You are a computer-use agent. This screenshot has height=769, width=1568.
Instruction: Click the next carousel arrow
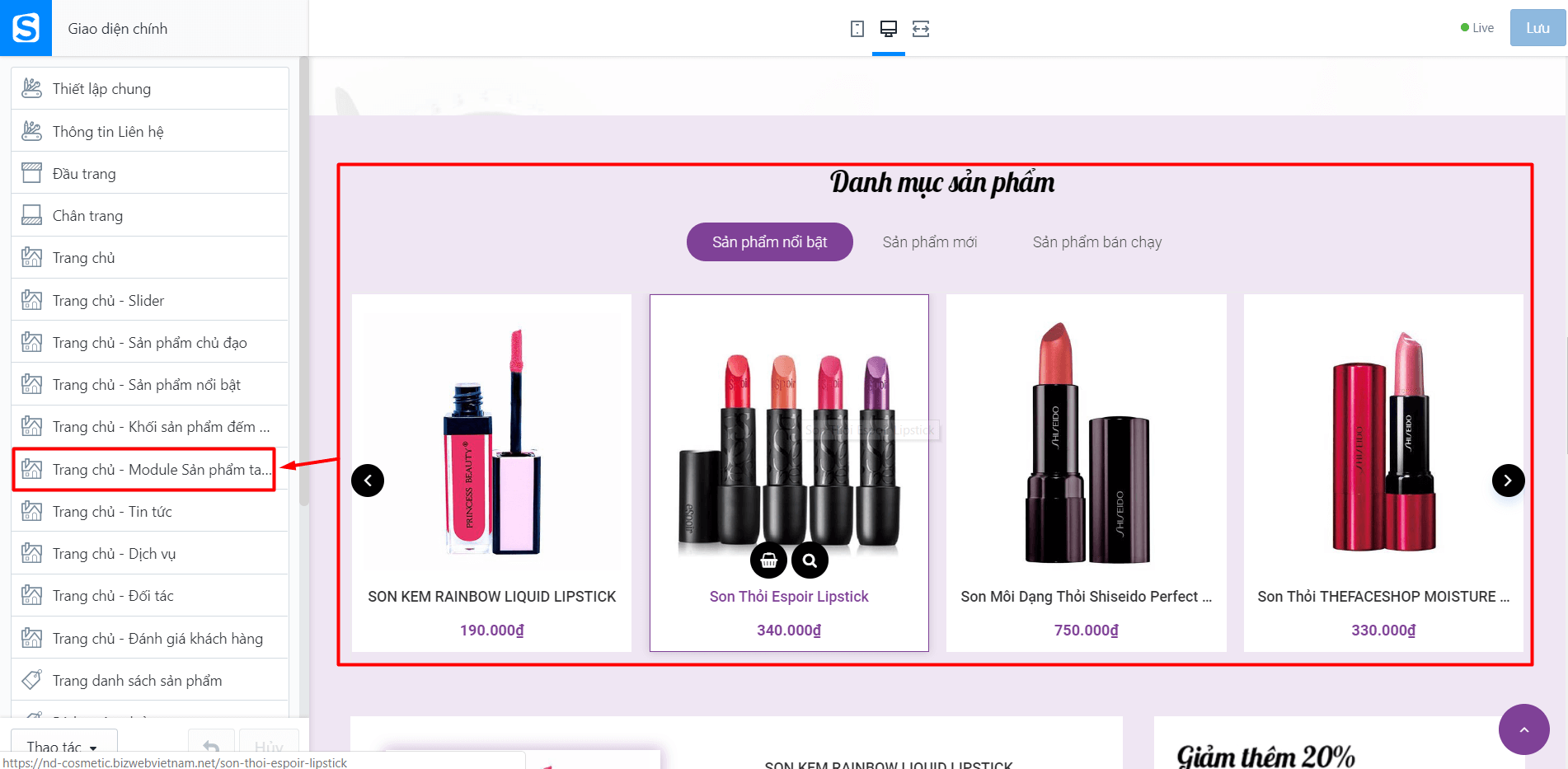click(x=1508, y=481)
